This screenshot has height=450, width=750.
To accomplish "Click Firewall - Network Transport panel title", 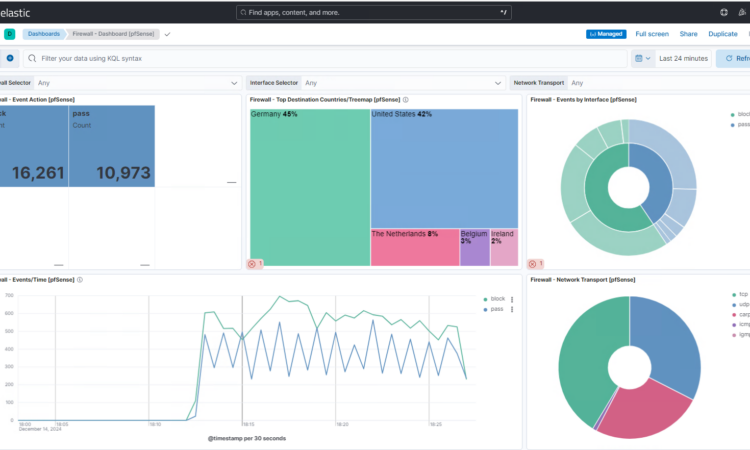I will (x=583, y=280).
